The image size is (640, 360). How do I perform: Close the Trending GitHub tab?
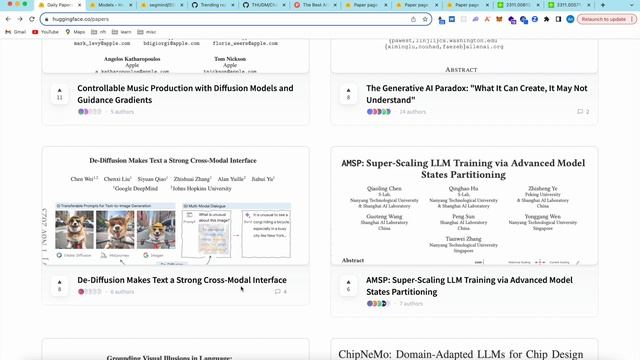pos(233,5)
